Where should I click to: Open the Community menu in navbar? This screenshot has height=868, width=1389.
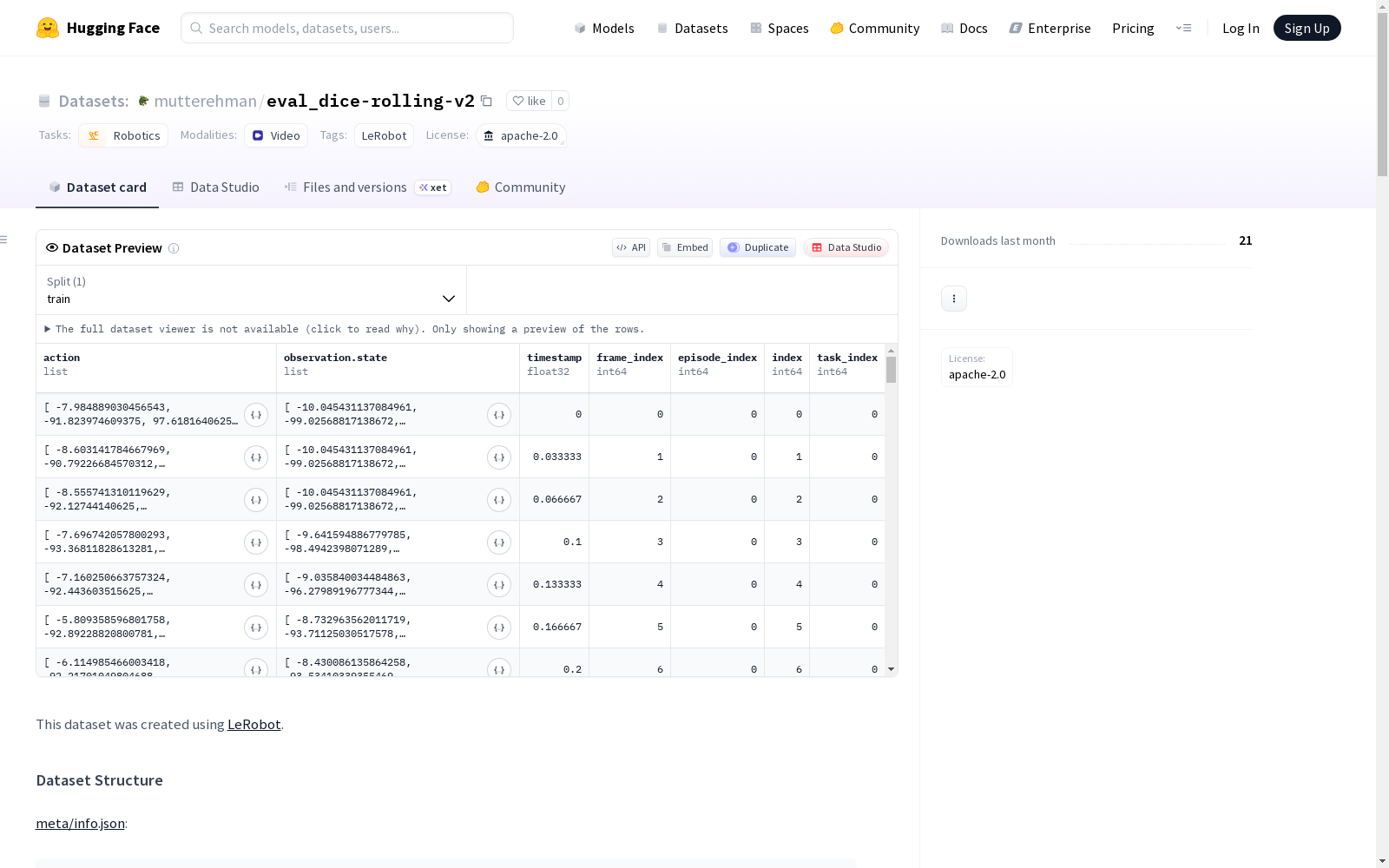[874, 28]
